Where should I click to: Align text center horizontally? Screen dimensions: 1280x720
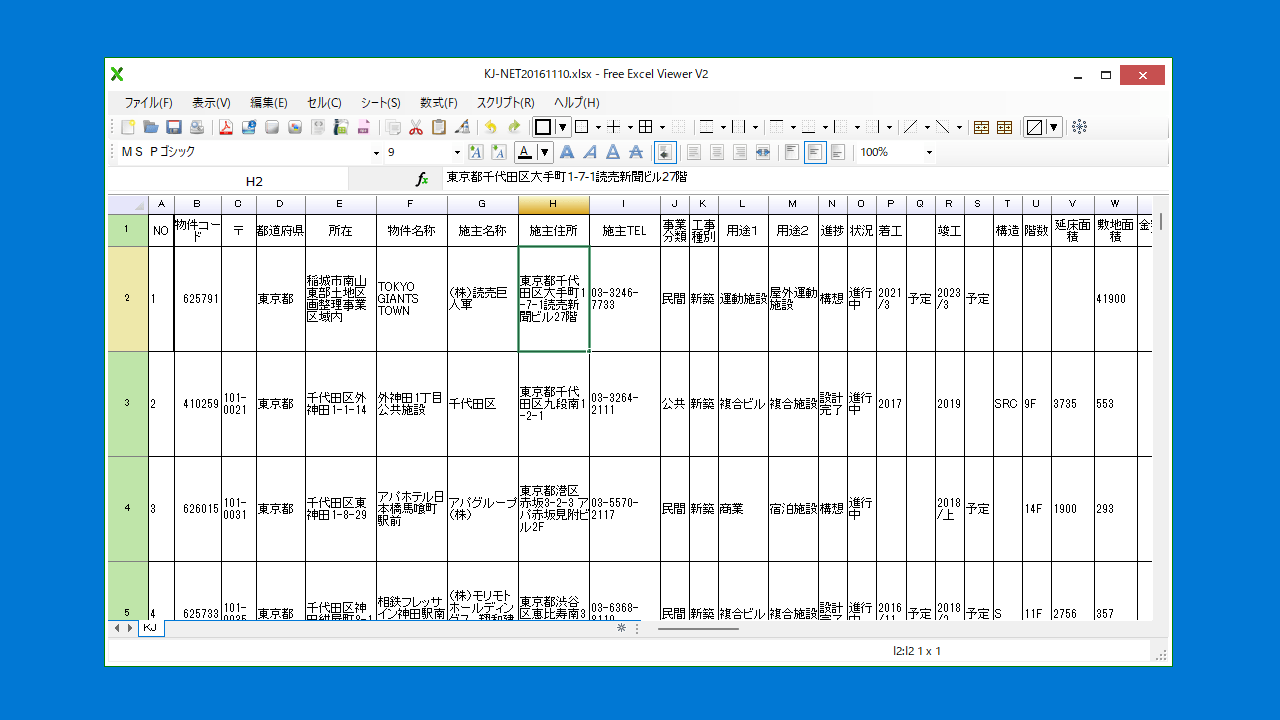[717, 152]
